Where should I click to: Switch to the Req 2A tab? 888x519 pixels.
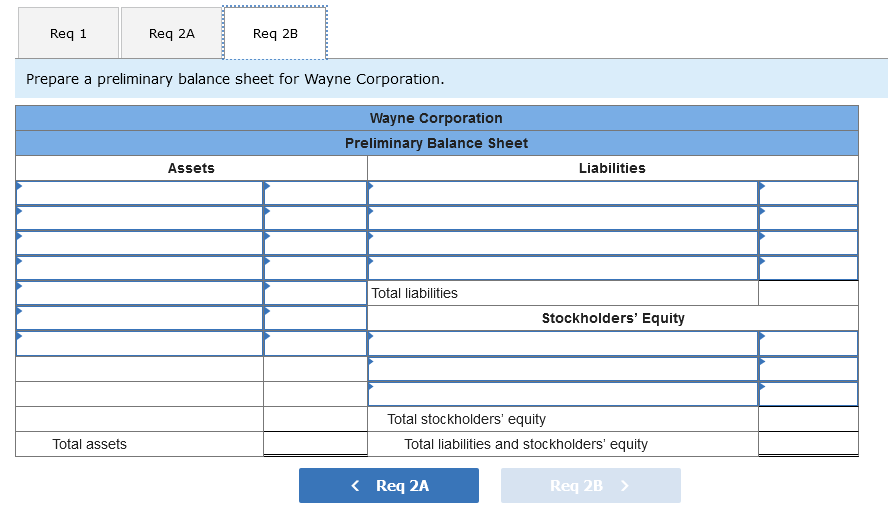(172, 33)
